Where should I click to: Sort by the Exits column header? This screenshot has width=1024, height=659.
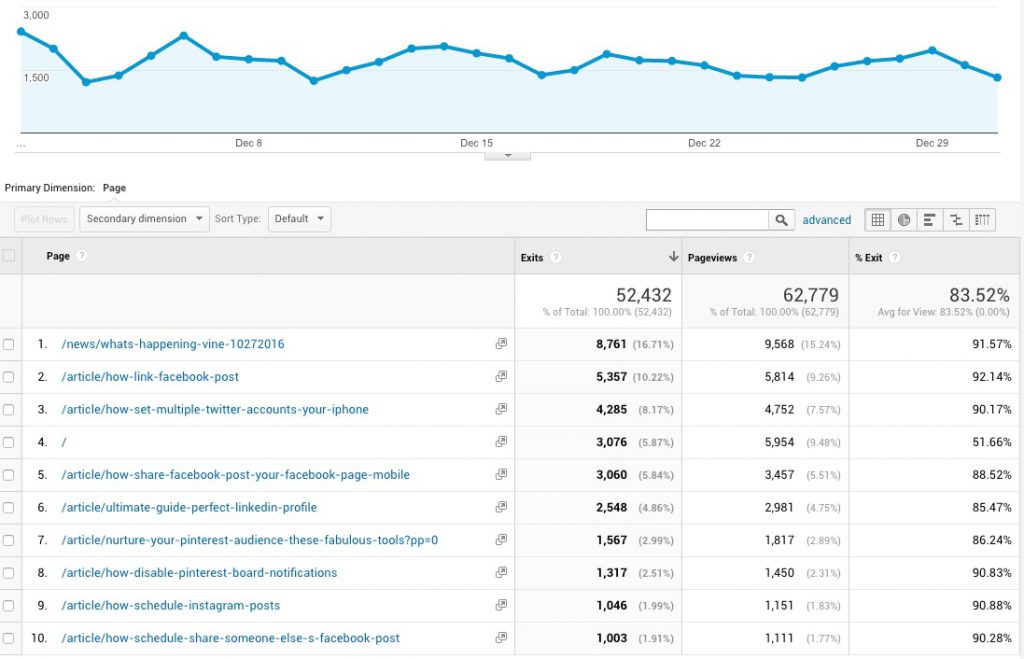(532, 257)
